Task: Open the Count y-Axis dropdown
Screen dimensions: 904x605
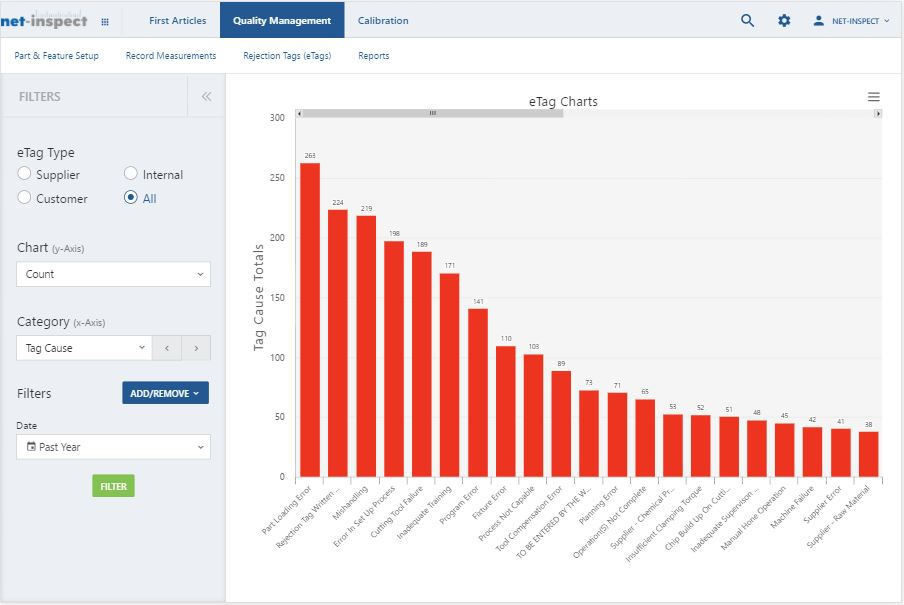Action: tap(113, 273)
